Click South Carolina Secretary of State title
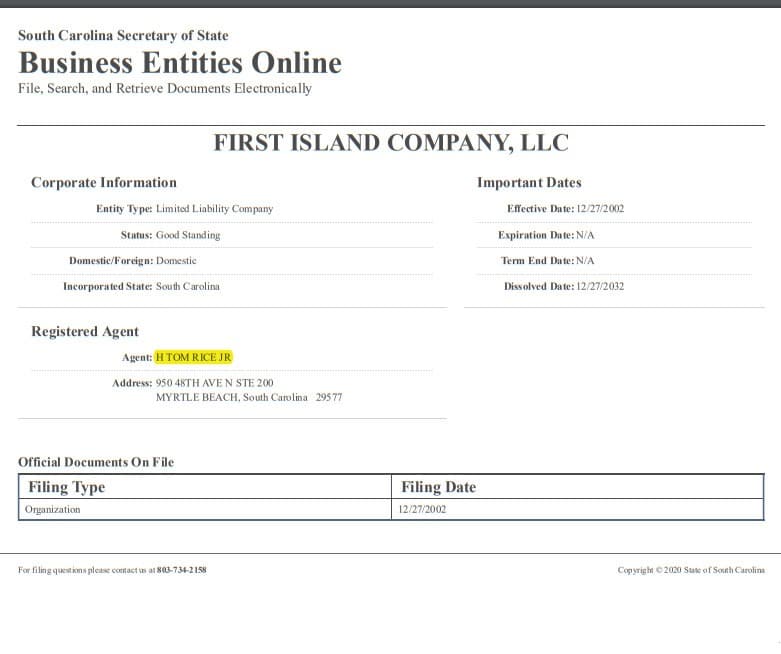 click(123, 36)
